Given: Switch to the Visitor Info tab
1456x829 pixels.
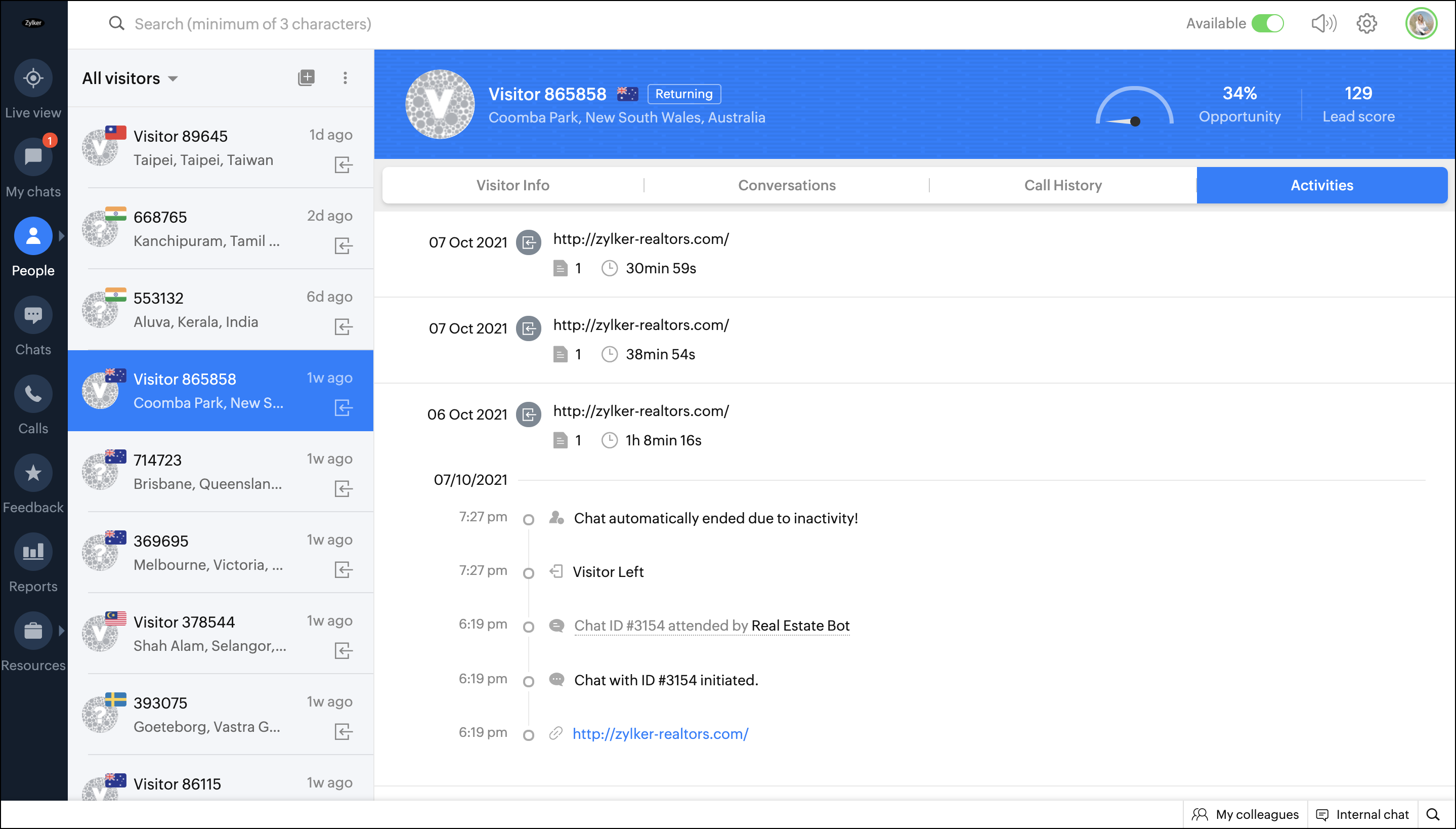Looking at the screenshot, I should pyautogui.click(x=512, y=185).
